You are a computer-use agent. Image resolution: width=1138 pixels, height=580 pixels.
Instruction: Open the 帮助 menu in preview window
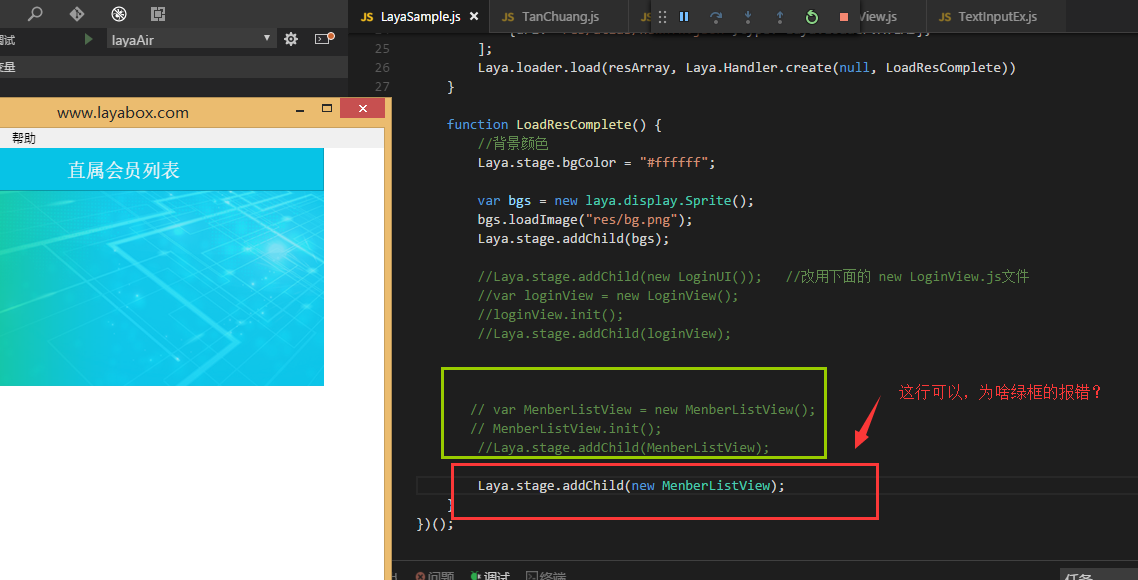pos(24,138)
